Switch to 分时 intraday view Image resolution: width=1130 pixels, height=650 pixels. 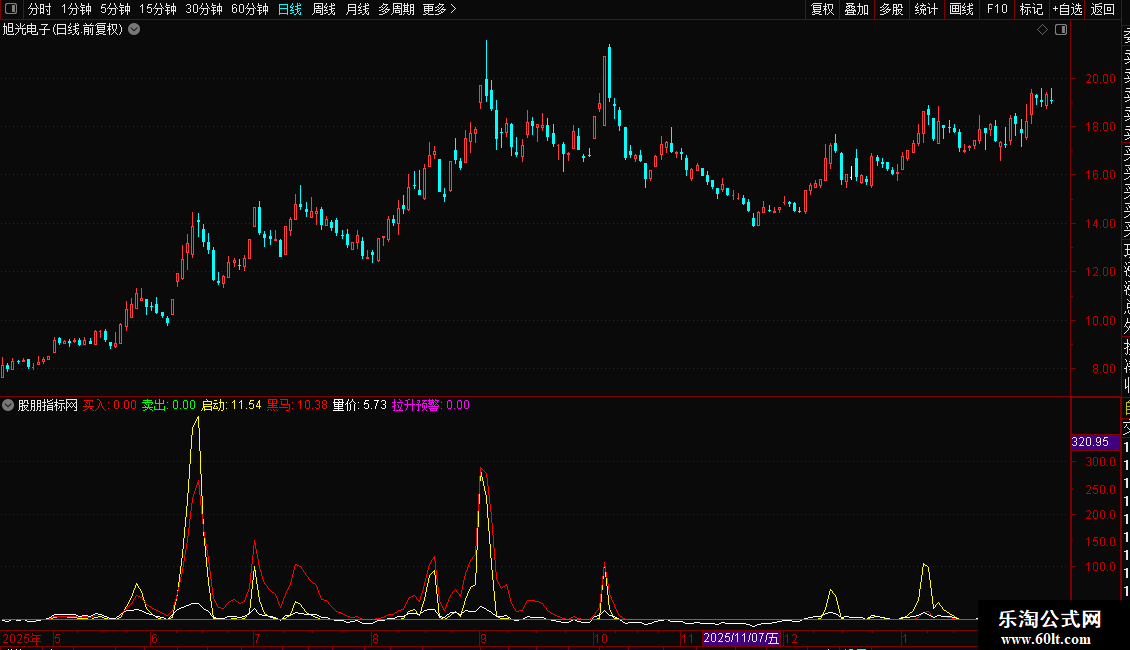click(40, 9)
